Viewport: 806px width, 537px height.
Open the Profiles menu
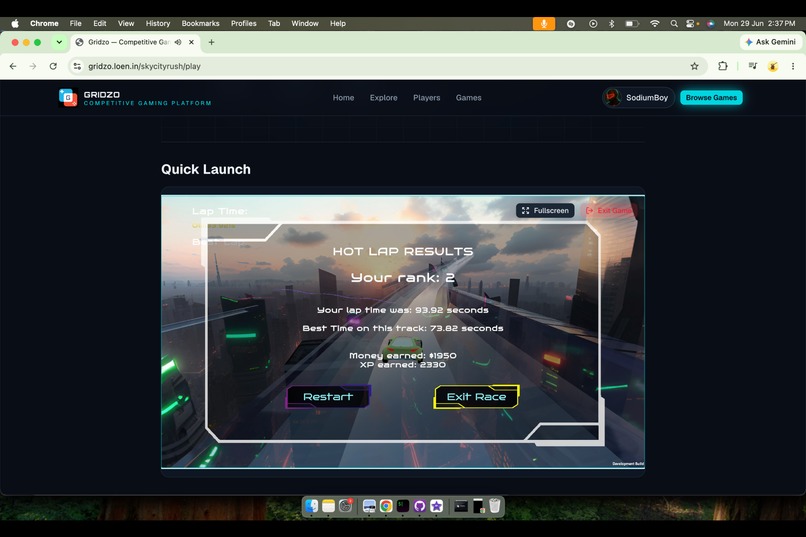tap(244, 24)
